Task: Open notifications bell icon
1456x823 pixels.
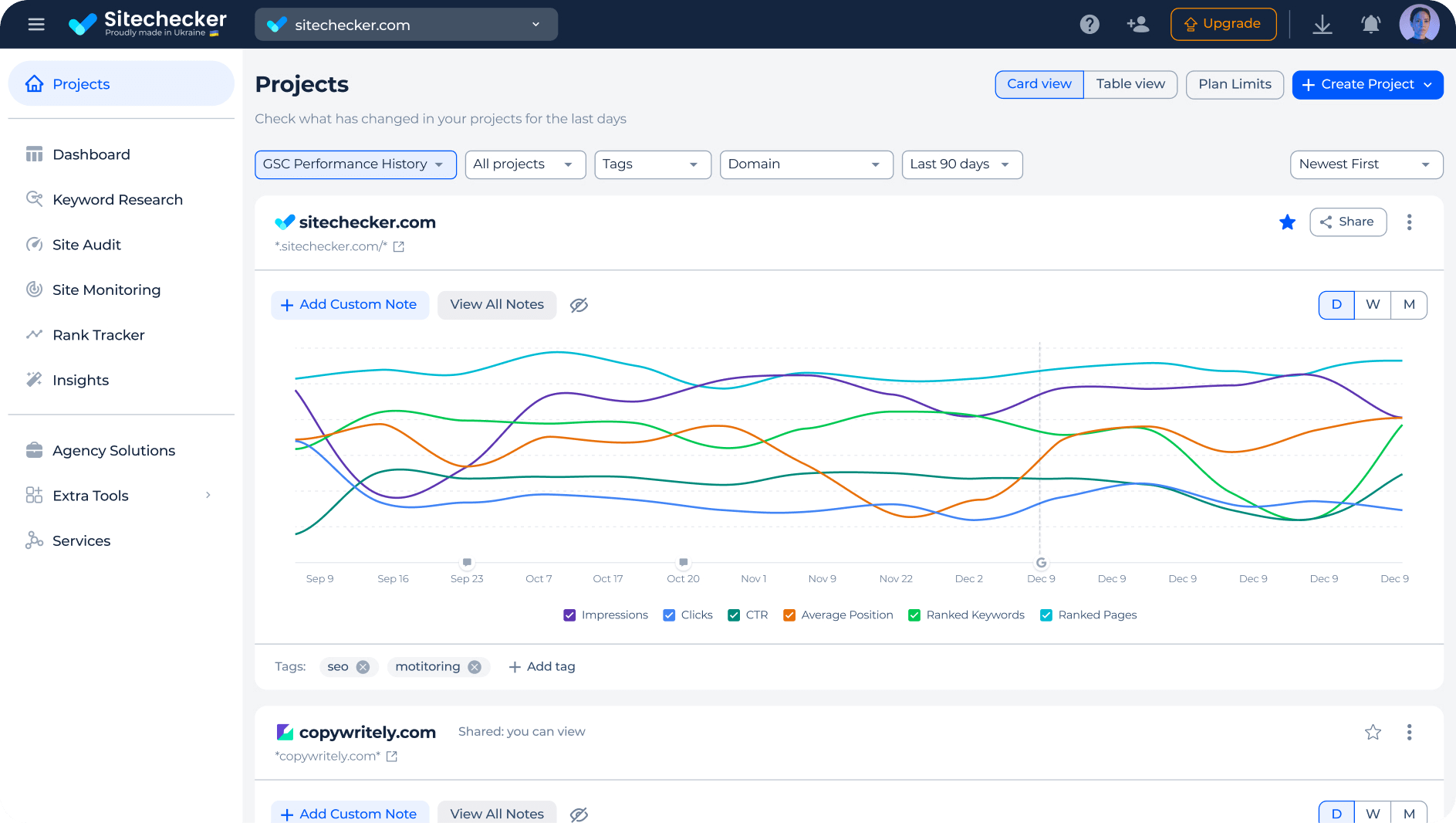Action: tap(1370, 25)
